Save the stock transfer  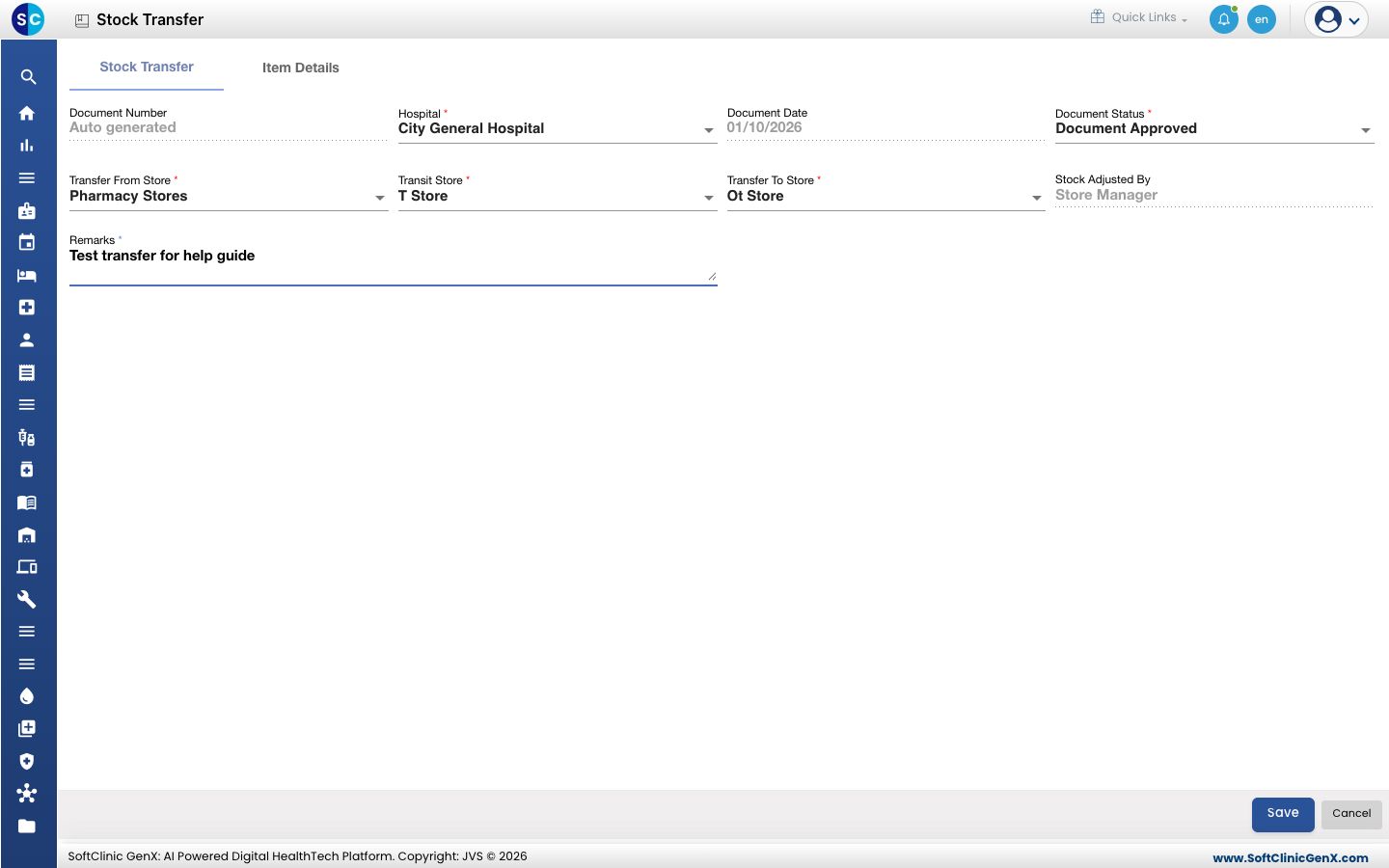tap(1283, 814)
